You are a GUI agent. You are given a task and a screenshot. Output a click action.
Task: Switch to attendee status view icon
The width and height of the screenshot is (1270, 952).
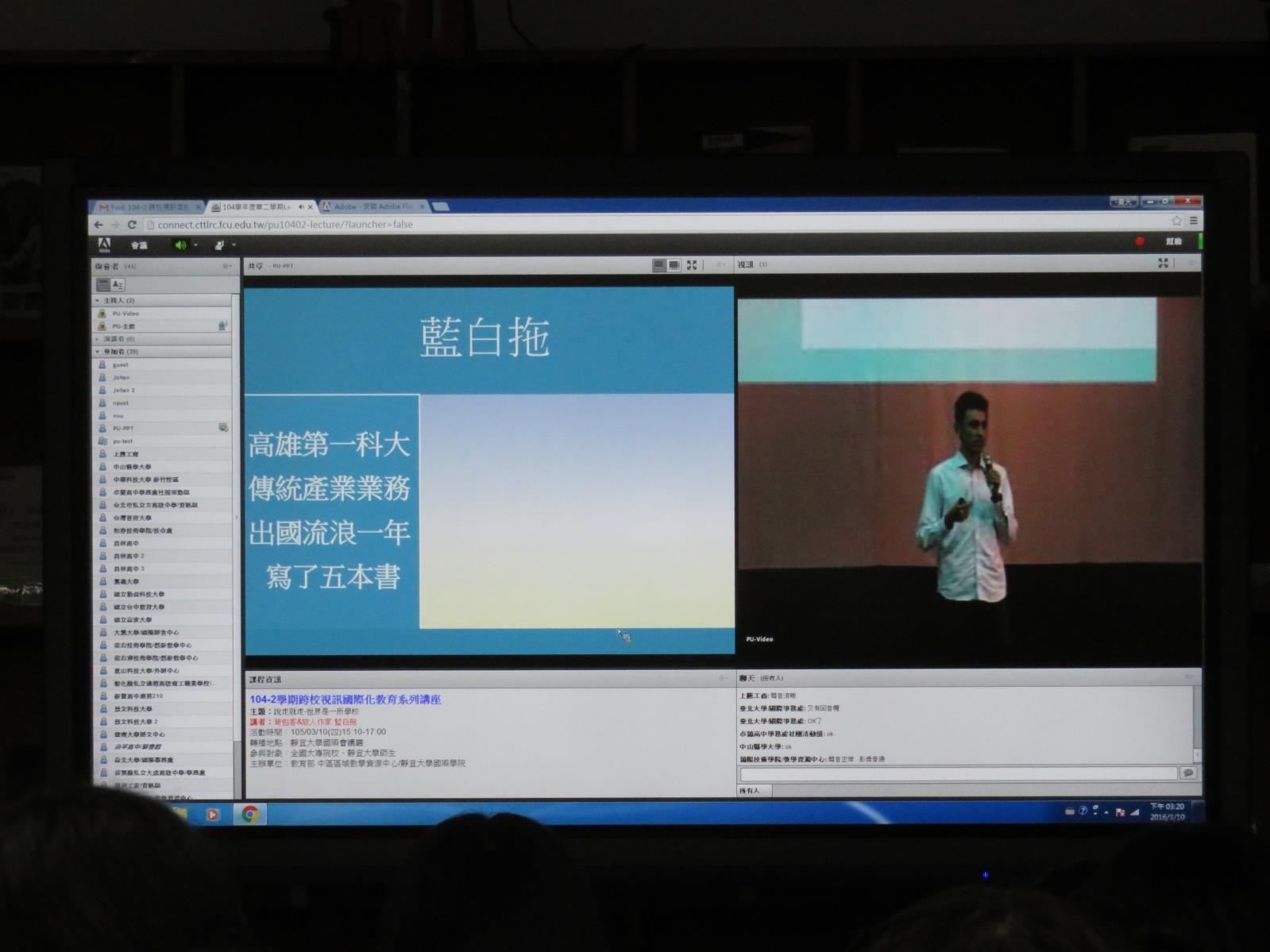pyautogui.click(x=118, y=284)
